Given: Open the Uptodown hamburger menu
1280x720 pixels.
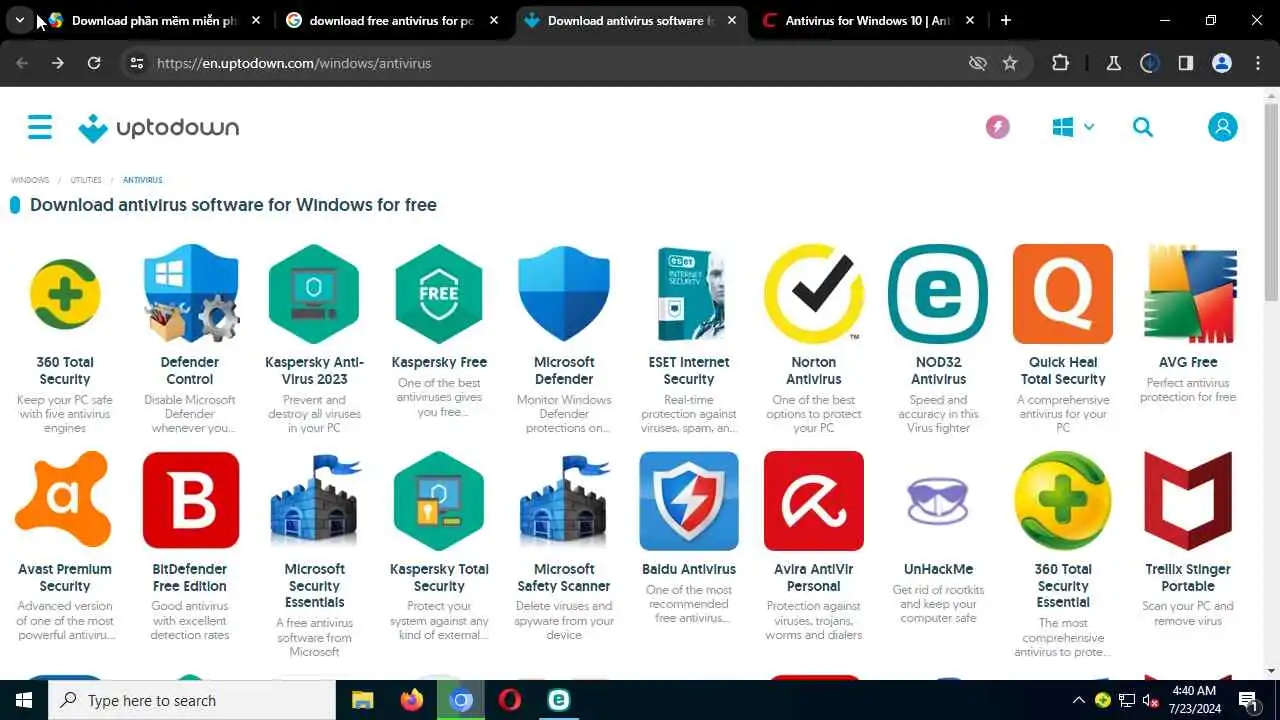Looking at the screenshot, I should coord(40,127).
